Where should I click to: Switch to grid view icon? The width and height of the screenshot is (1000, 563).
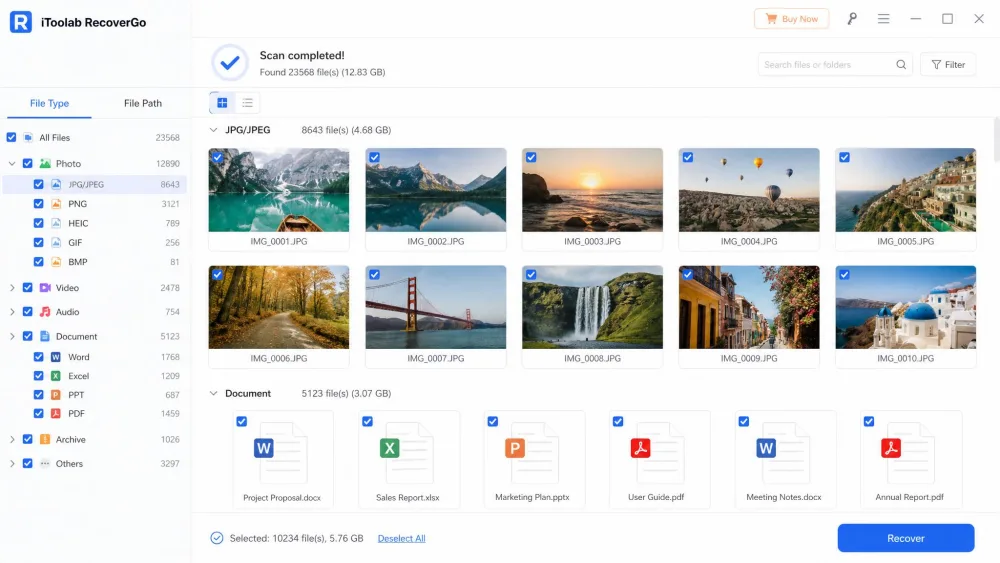[222, 103]
